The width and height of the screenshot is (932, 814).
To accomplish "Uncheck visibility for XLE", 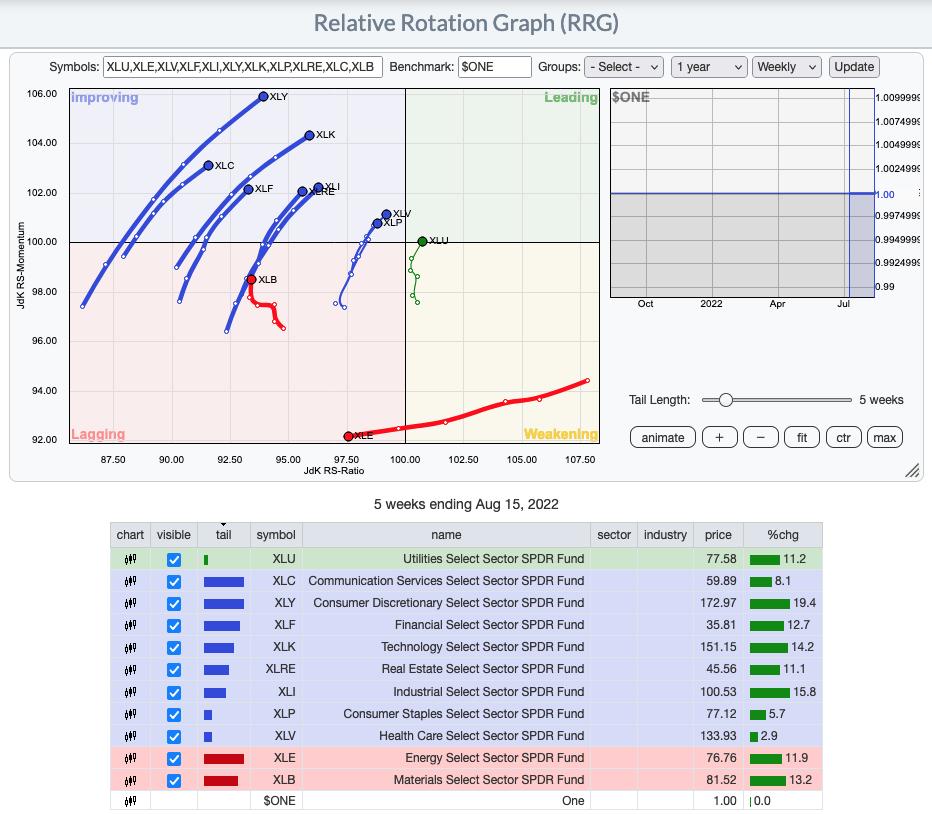I will point(174,759).
